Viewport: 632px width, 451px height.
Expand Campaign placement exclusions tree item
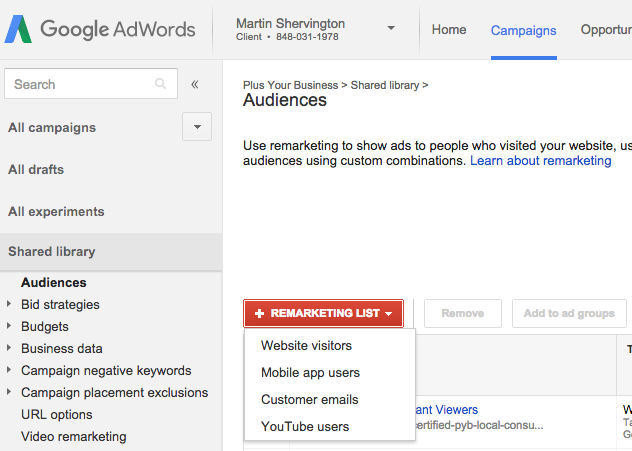click(9, 392)
